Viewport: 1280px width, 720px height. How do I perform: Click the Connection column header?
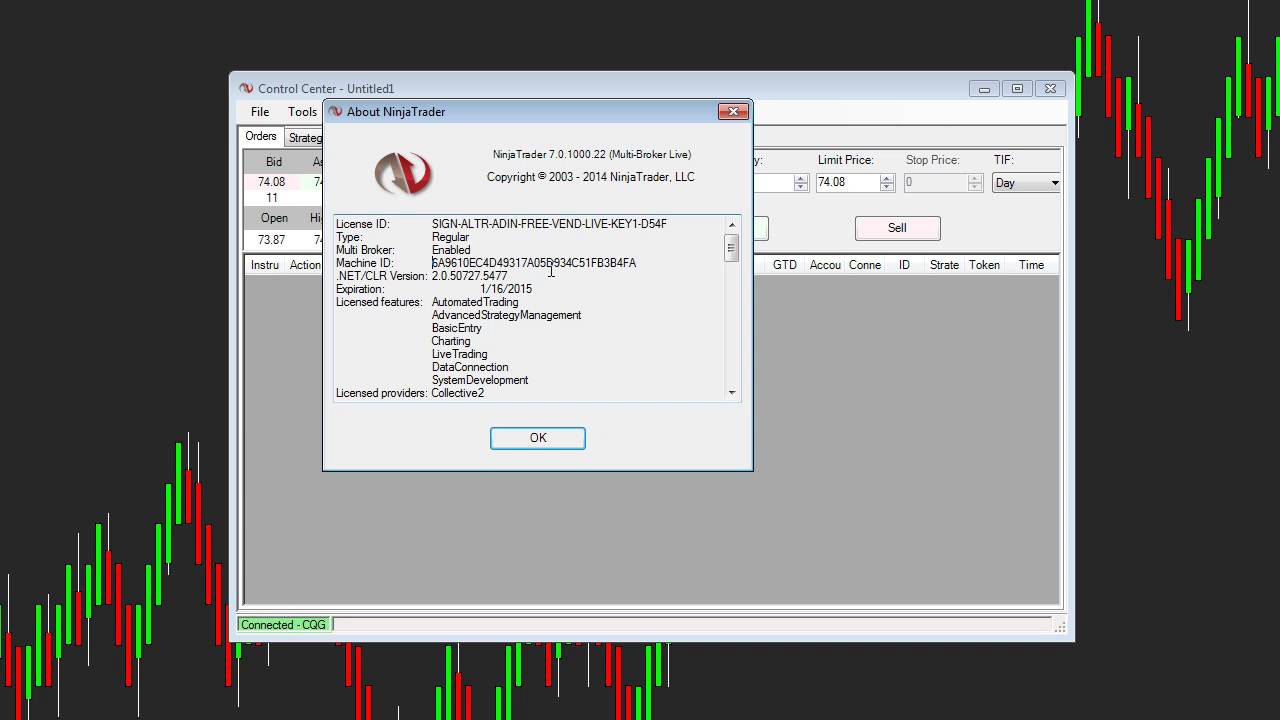click(x=865, y=265)
